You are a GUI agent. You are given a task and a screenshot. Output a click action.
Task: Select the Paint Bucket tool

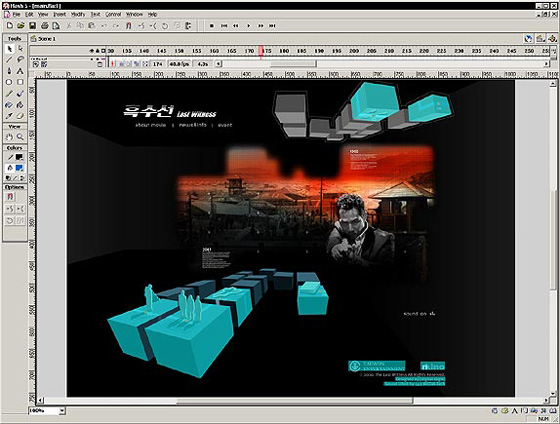20,105
